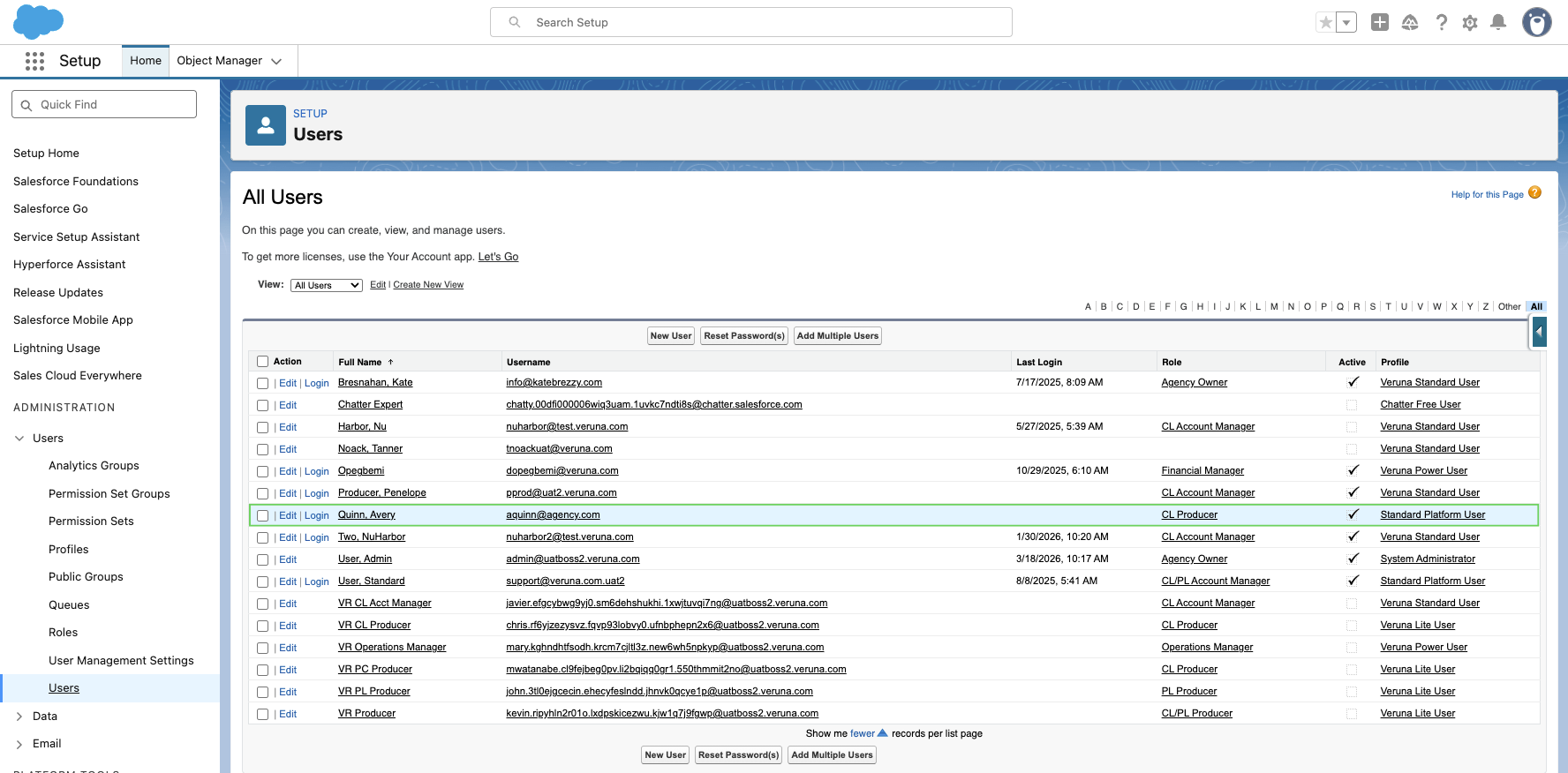Collapse the Users tree section
Screen dimensions: 1568x773
pyautogui.click(x=19, y=438)
